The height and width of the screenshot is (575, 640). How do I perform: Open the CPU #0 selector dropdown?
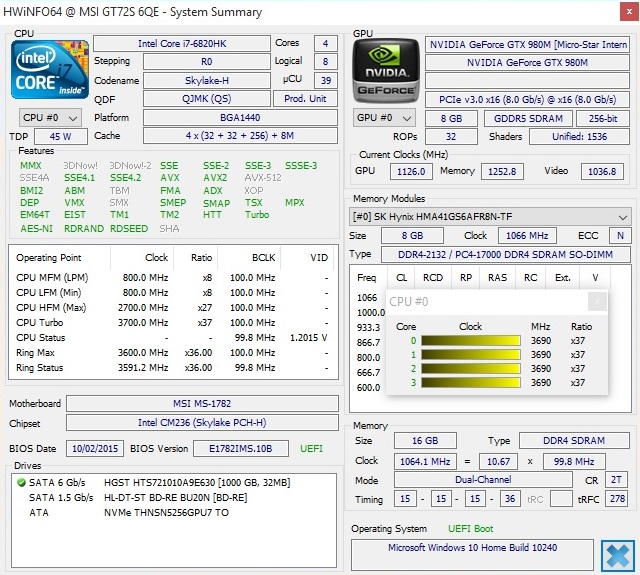click(50, 118)
